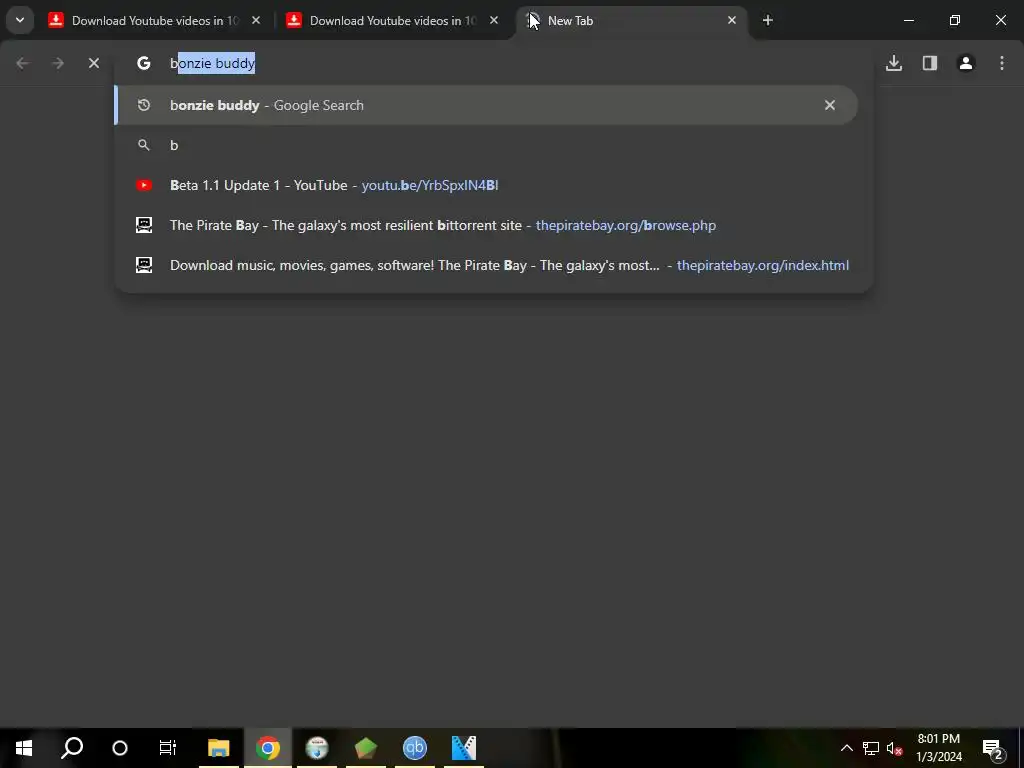Show hidden system tray icons
This screenshot has height=768, width=1024.
click(846, 748)
